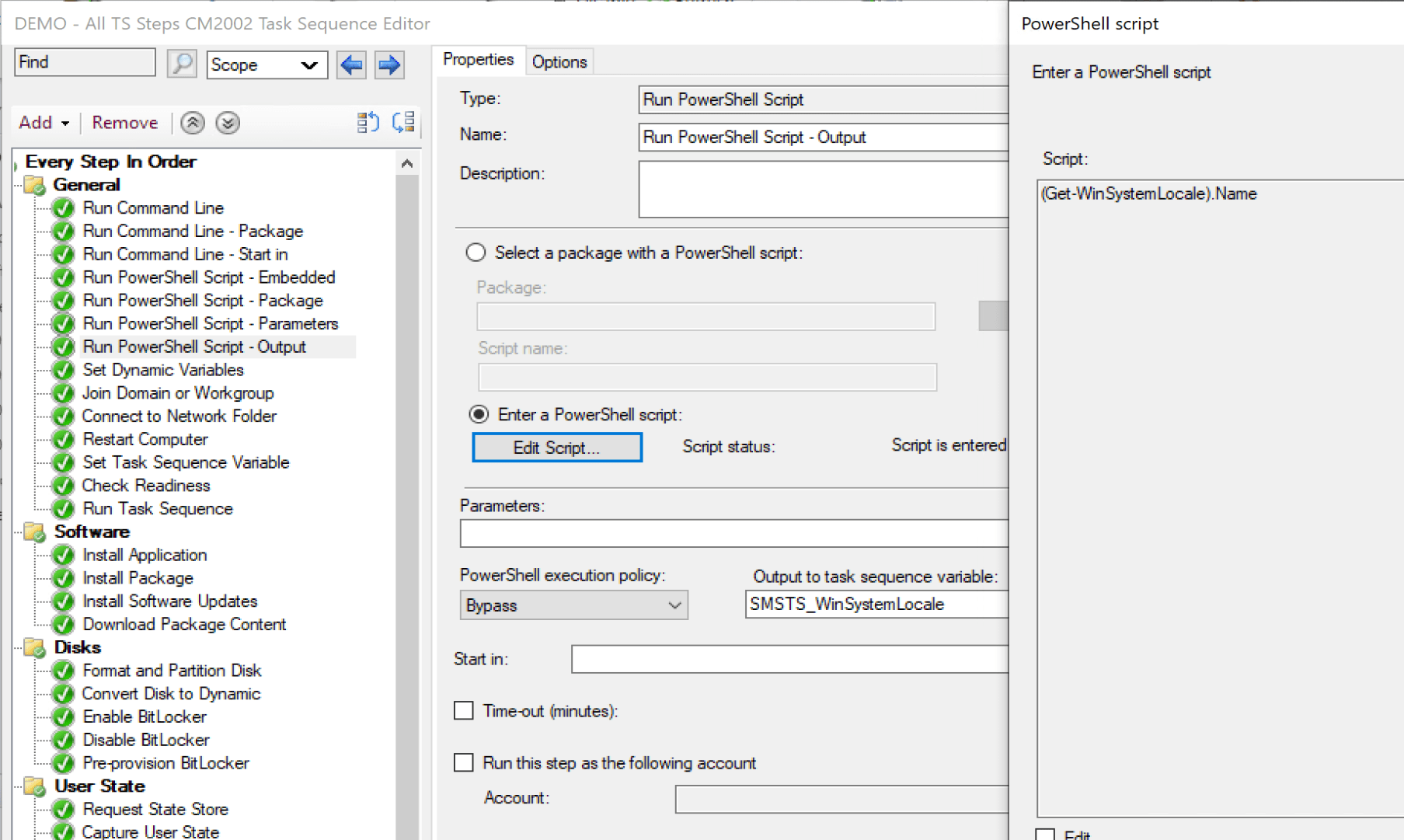Click the Remove button
The height and width of the screenshot is (840, 1404).
[x=124, y=122]
